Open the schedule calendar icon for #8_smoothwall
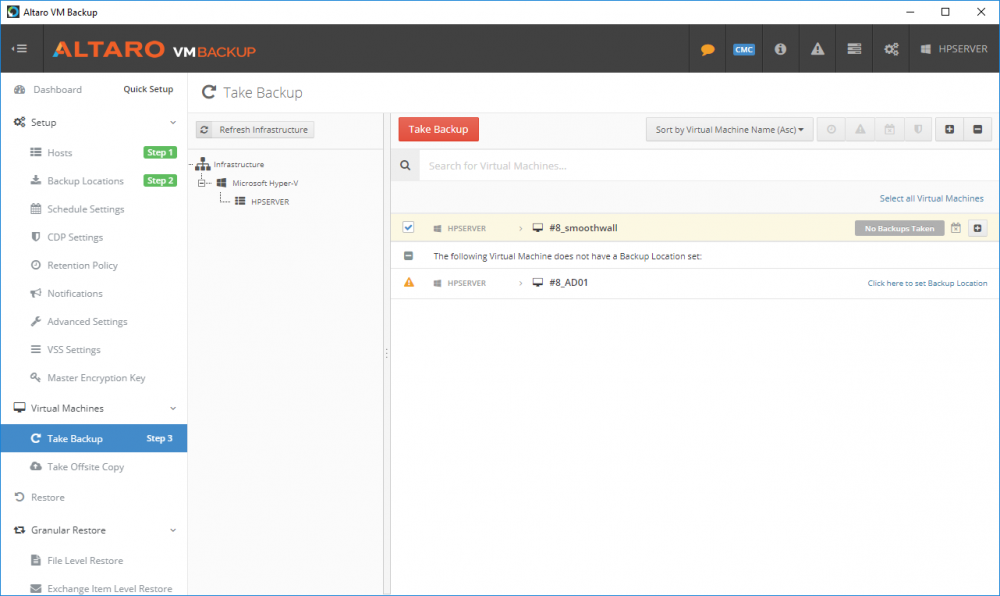This screenshot has width=1000, height=596. (x=955, y=228)
